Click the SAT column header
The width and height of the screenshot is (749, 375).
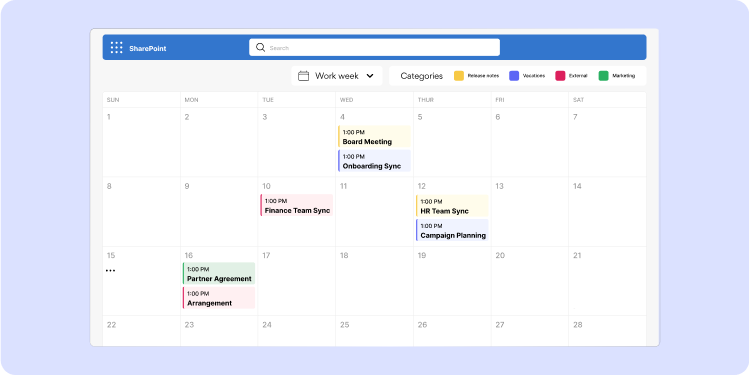pos(578,100)
